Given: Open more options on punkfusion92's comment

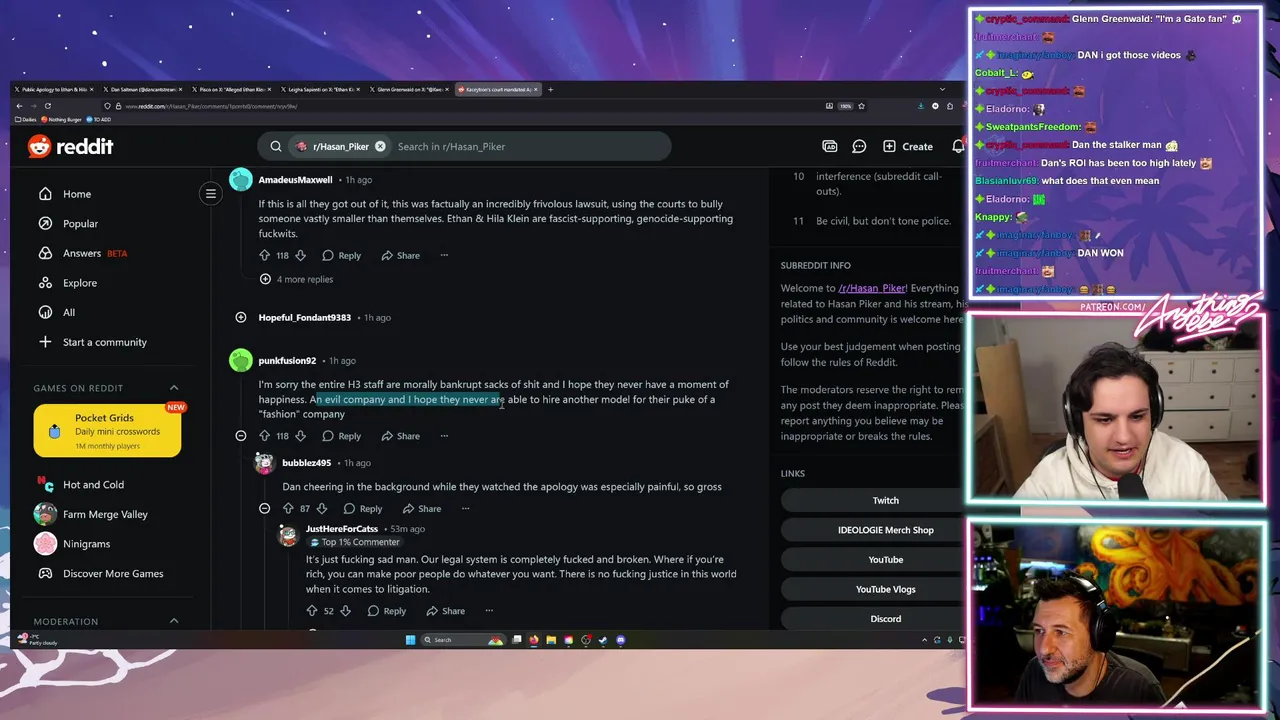Looking at the screenshot, I should coord(444,436).
